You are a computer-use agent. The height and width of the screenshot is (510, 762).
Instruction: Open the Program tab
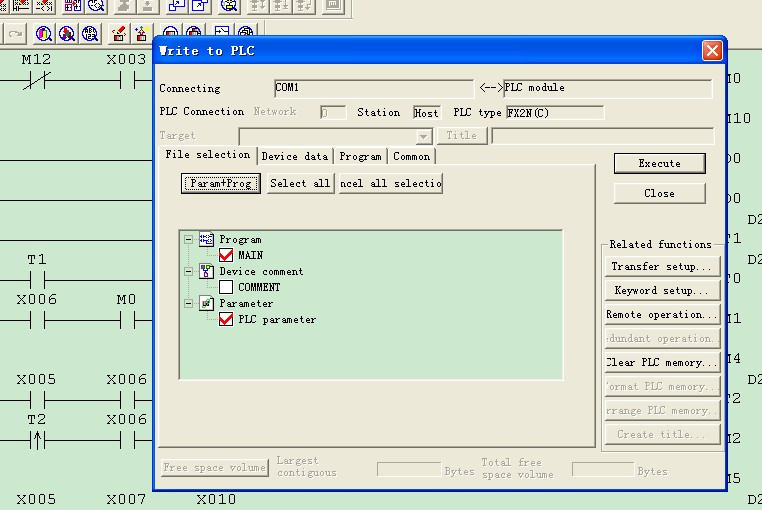click(x=360, y=157)
